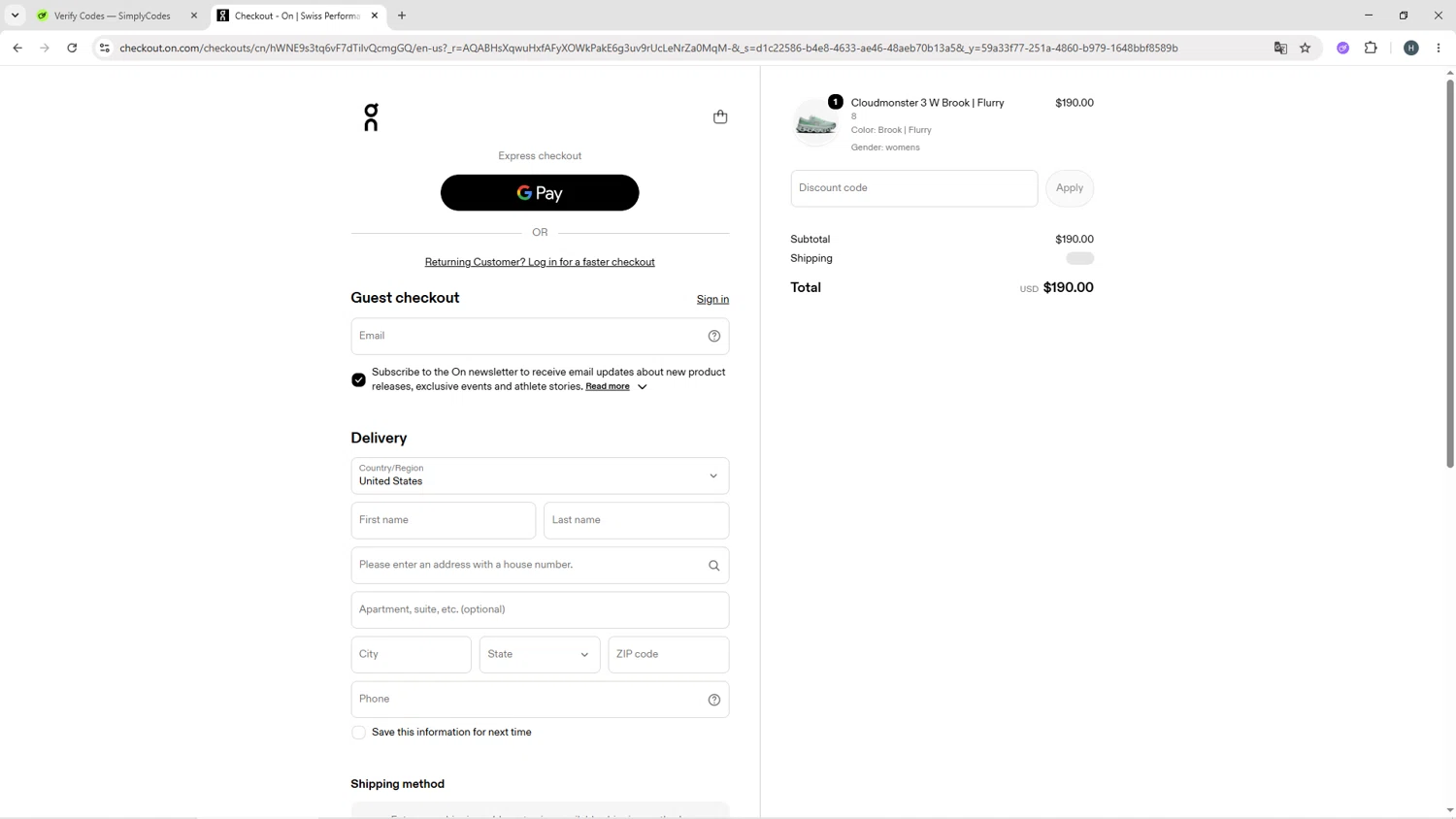
Task: Click the browser address bar URL
Action: (648, 48)
